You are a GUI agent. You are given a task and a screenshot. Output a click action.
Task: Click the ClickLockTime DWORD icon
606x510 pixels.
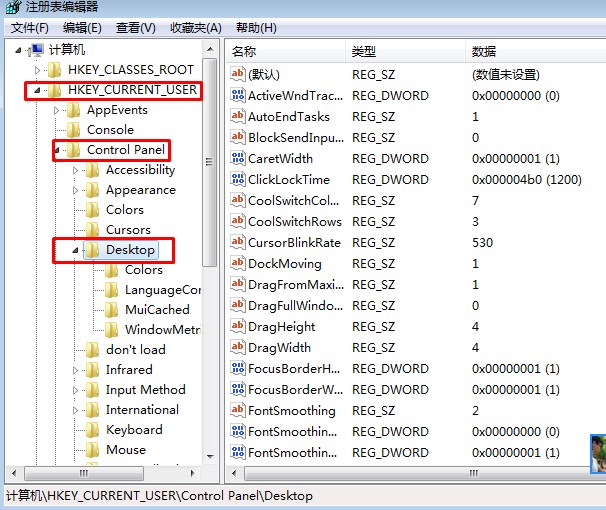tap(238, 179)
